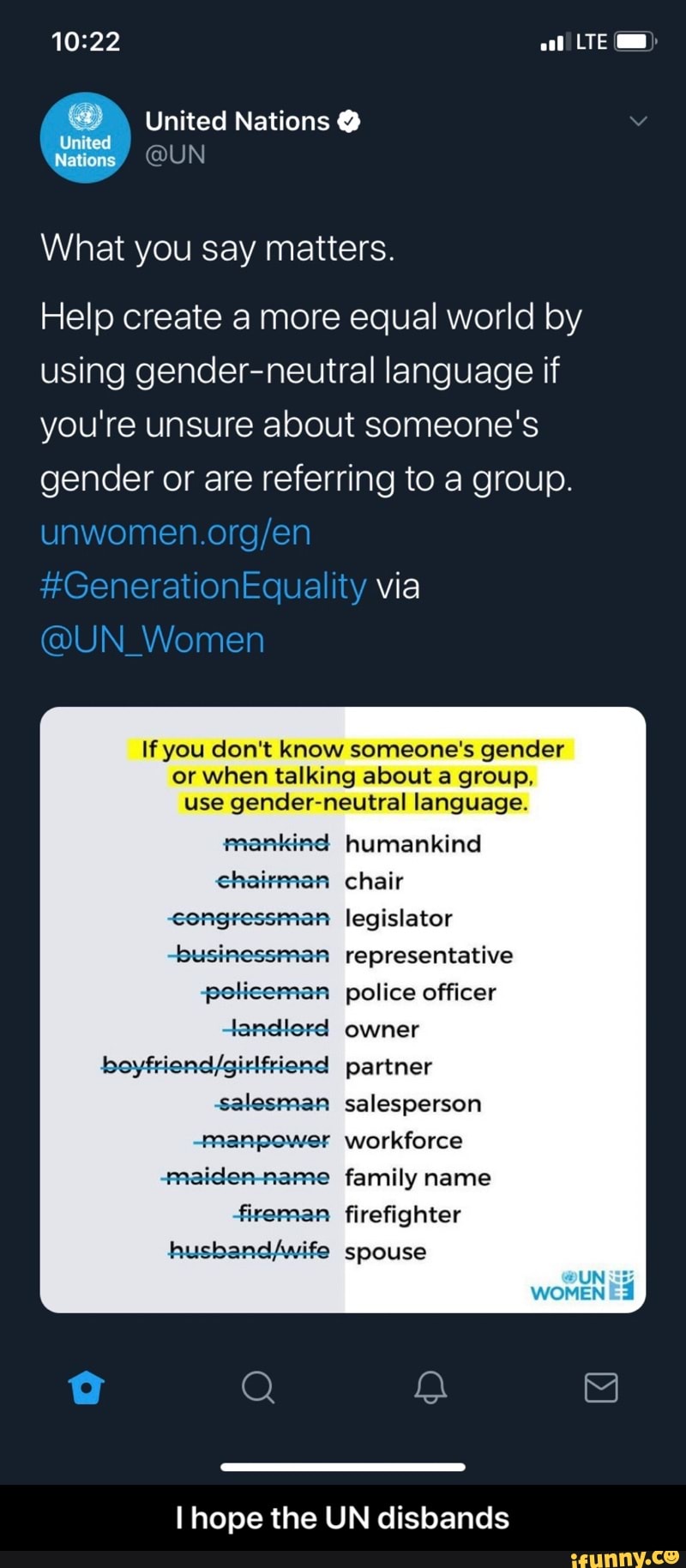Click the verified checkmark badge next to United Nations
Screen dimensions: 686x1568
tap(348, 121)
